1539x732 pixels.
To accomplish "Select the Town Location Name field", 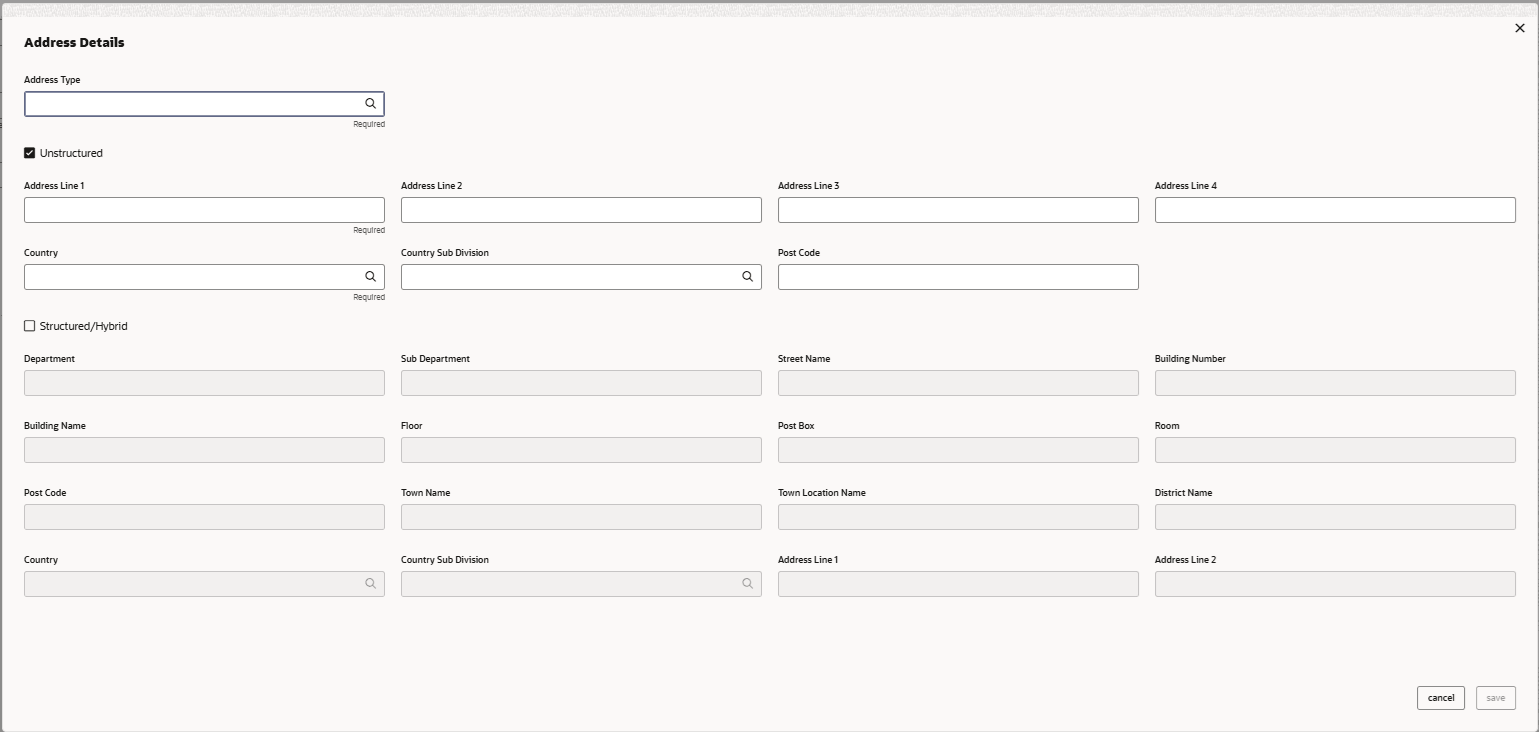I will (958, 517).
